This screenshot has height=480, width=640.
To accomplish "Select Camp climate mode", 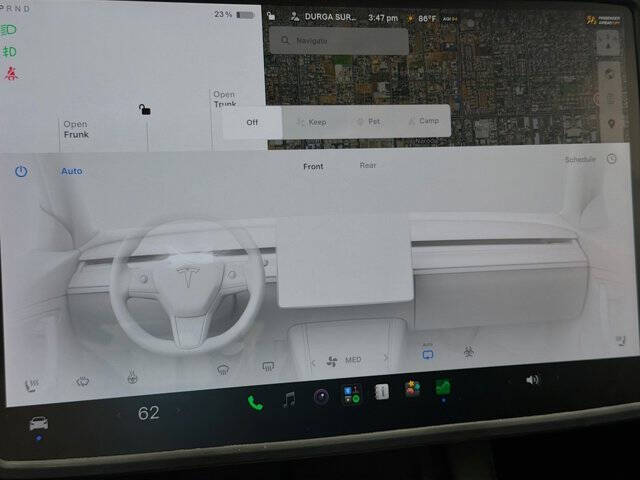I will tap(424, 121).
